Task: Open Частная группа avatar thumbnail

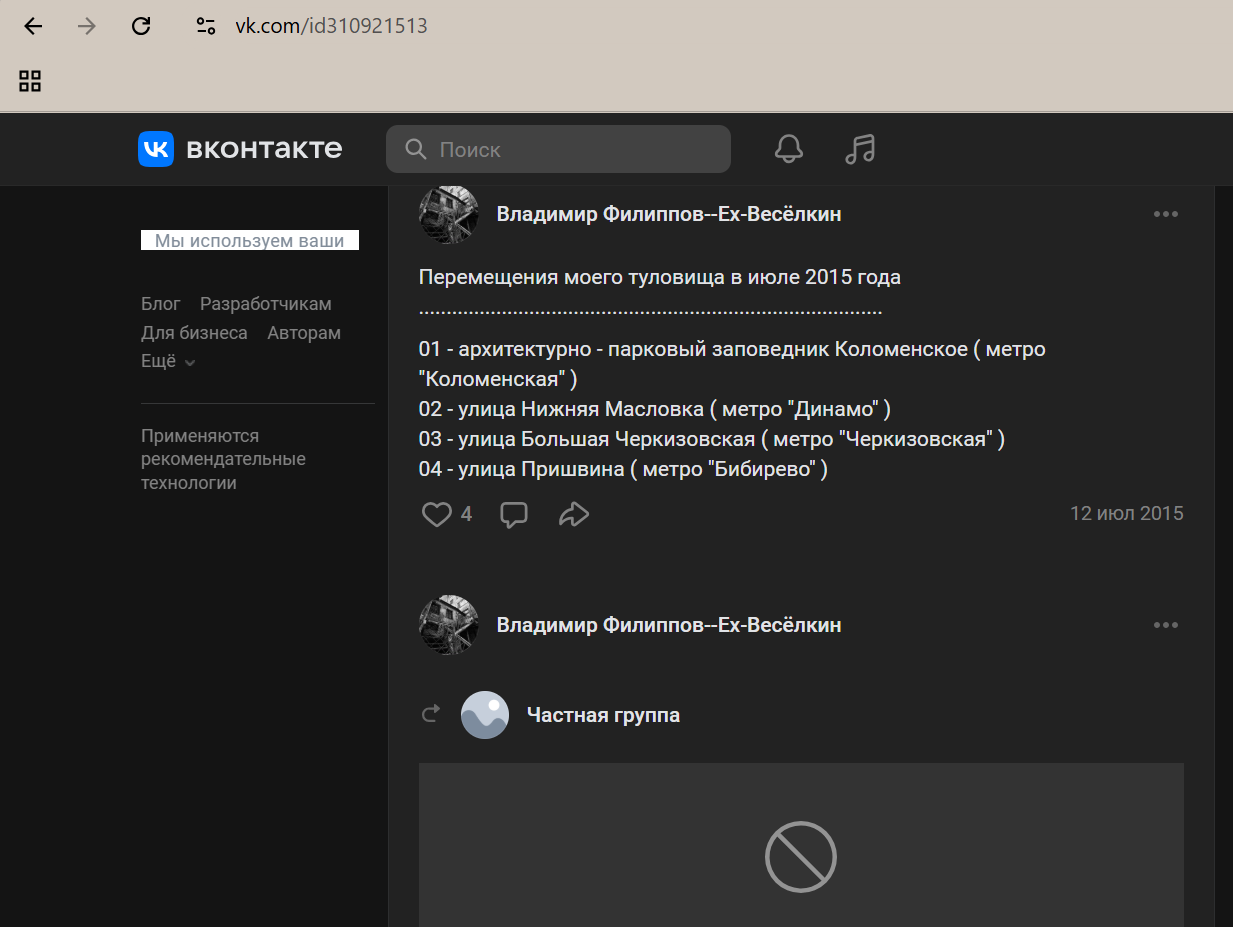Action: click(x=485, y=715)
